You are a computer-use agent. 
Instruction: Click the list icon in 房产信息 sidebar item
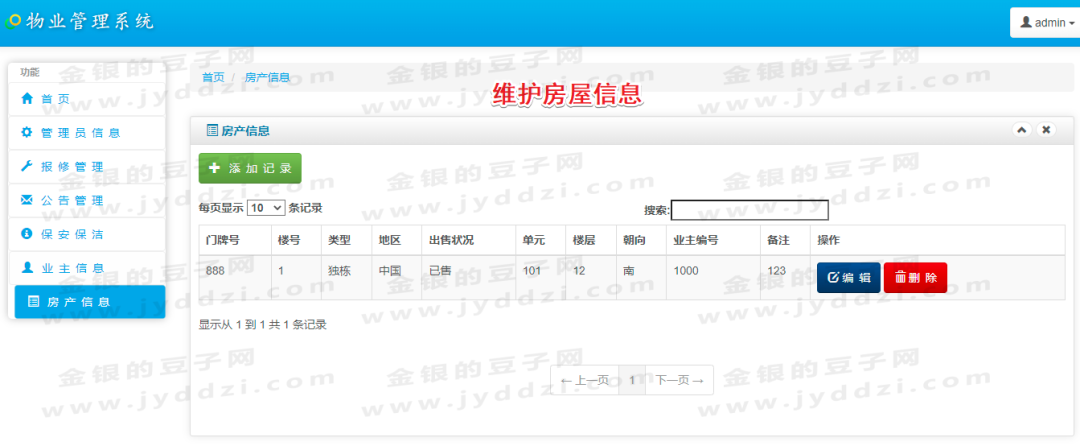click(33, 301)
